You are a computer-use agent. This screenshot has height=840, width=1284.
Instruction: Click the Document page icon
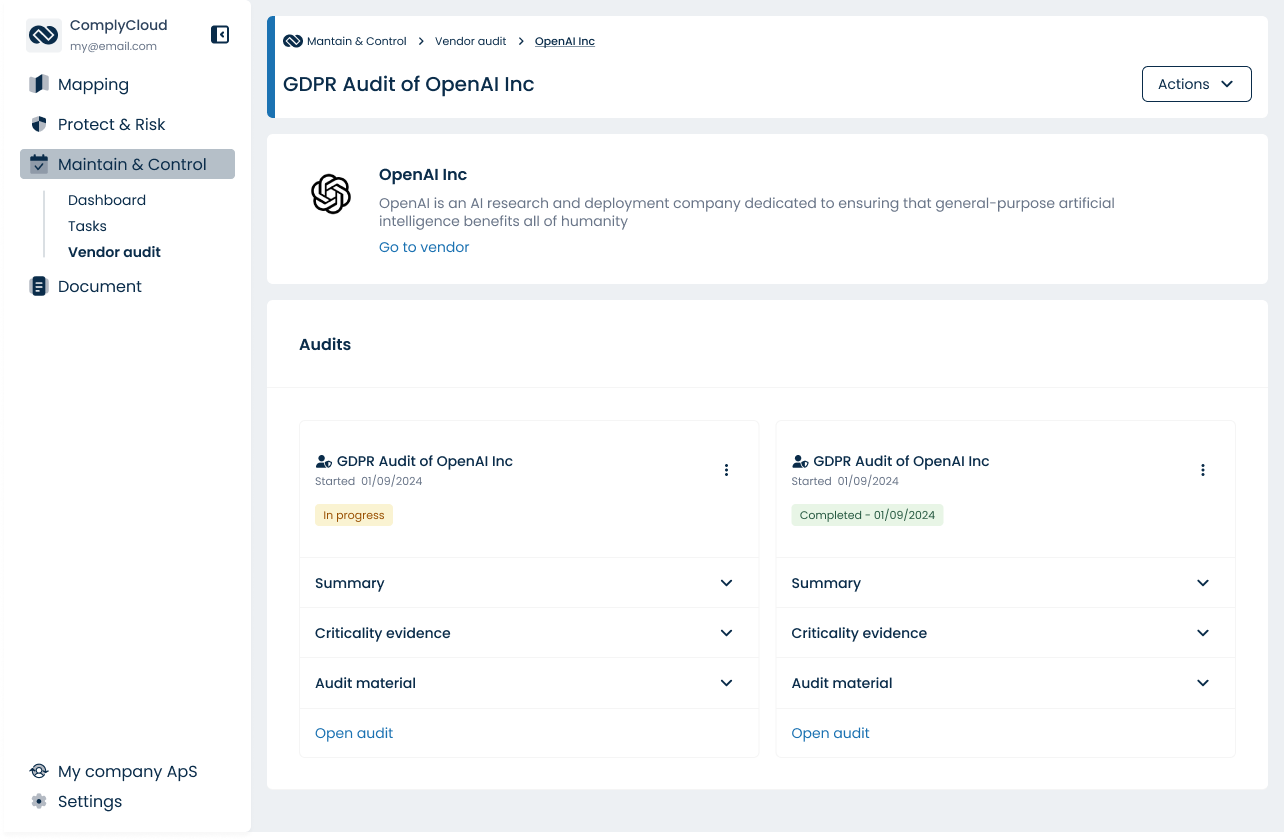click(x=39, y=286)
